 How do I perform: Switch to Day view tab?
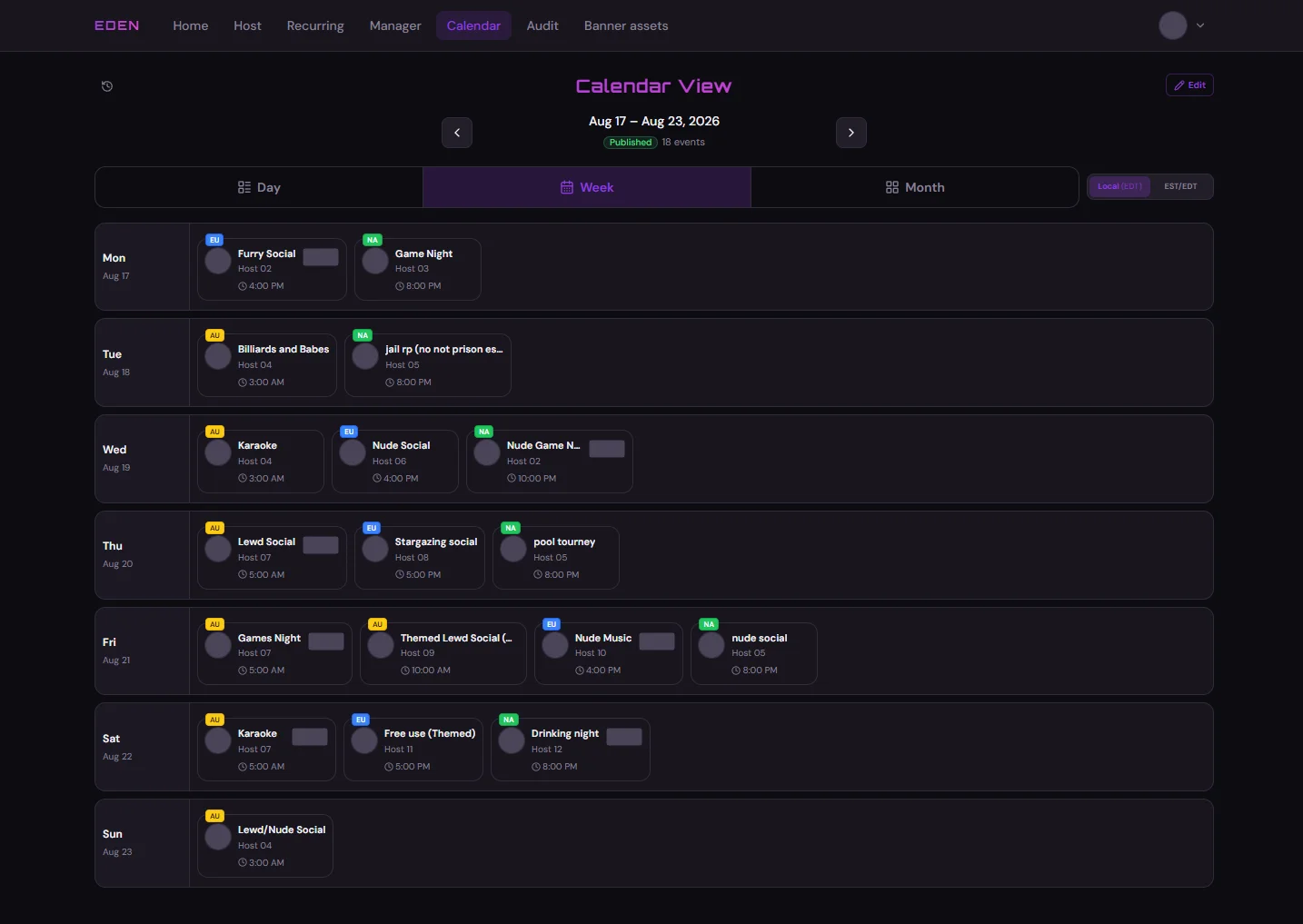pos(259,187)
